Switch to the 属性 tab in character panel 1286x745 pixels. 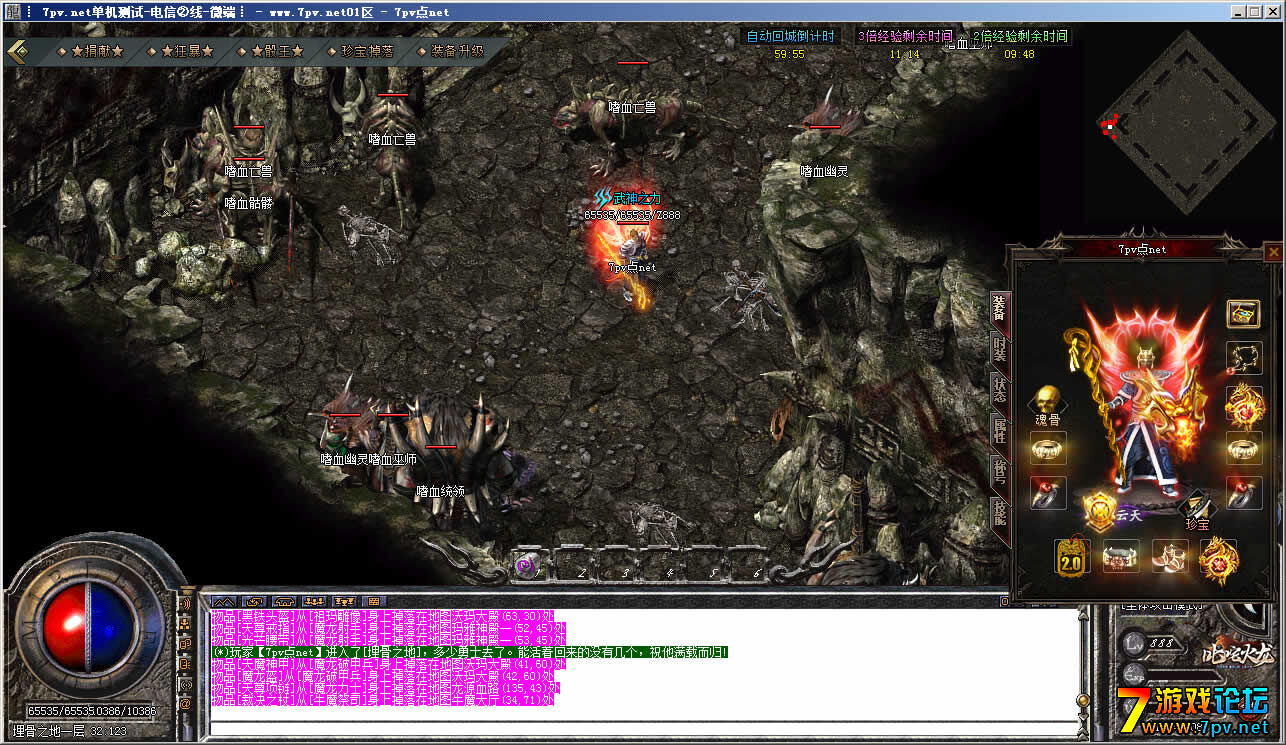tap(999, 430)
